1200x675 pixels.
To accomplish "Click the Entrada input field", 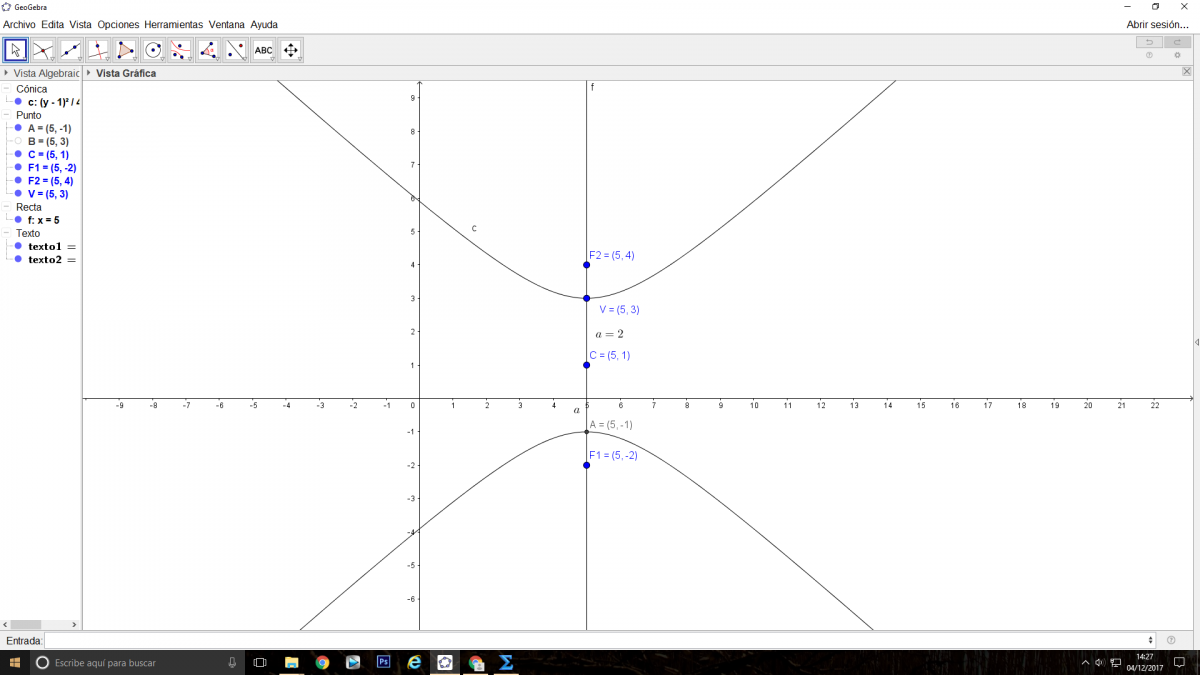I will 598,640.
